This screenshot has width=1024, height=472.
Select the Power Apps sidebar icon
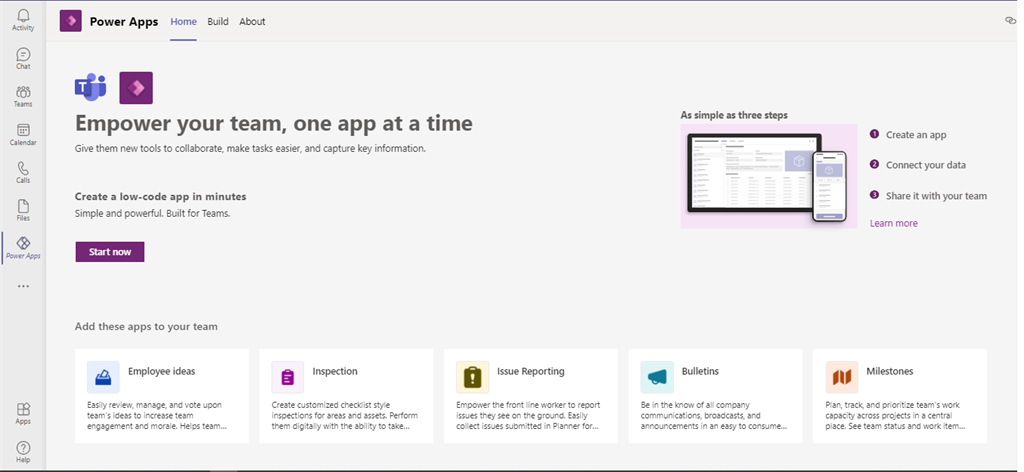tap(24, 244)
